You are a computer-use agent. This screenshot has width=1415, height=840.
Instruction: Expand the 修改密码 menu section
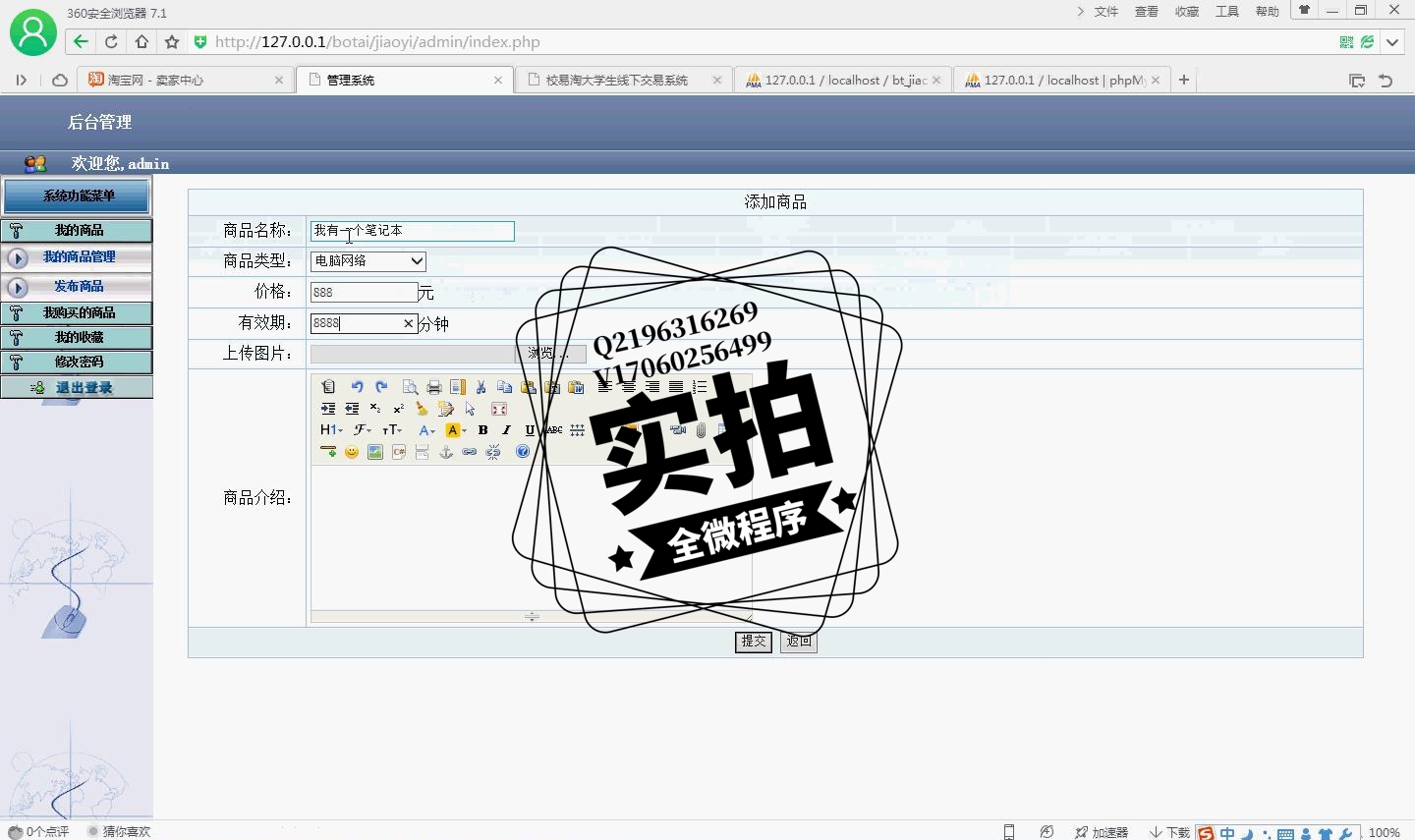pyautogui.click(x=77, y=363)
